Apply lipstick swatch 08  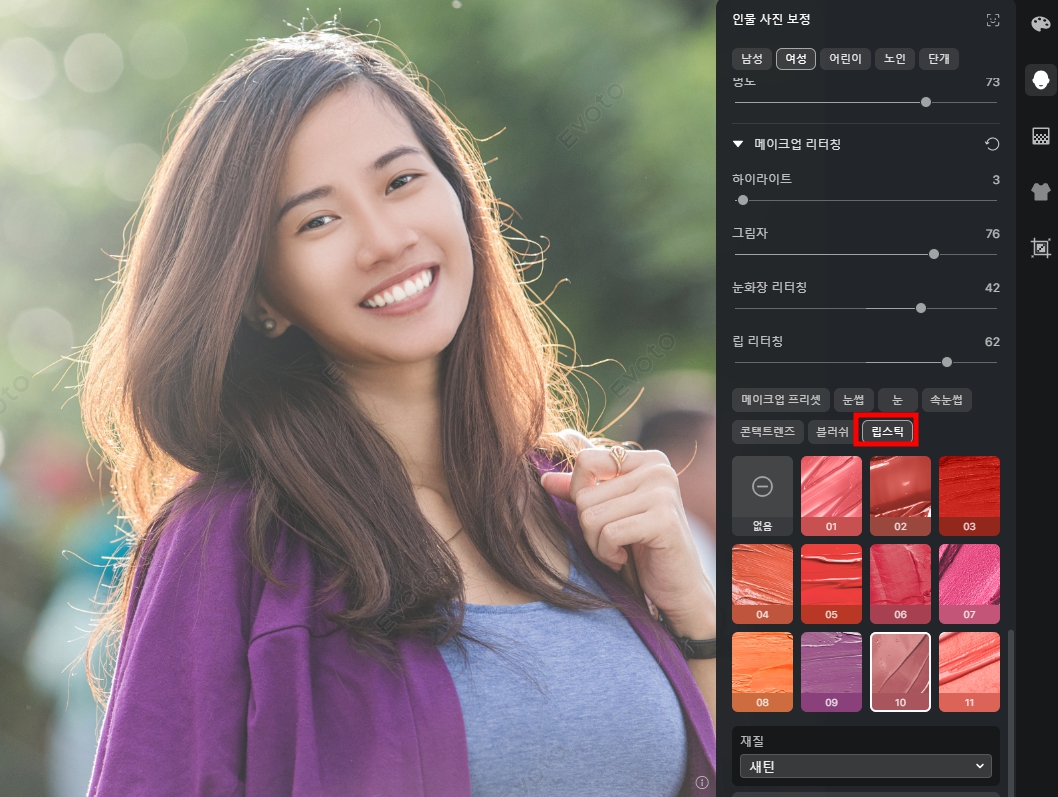point(762,671)
